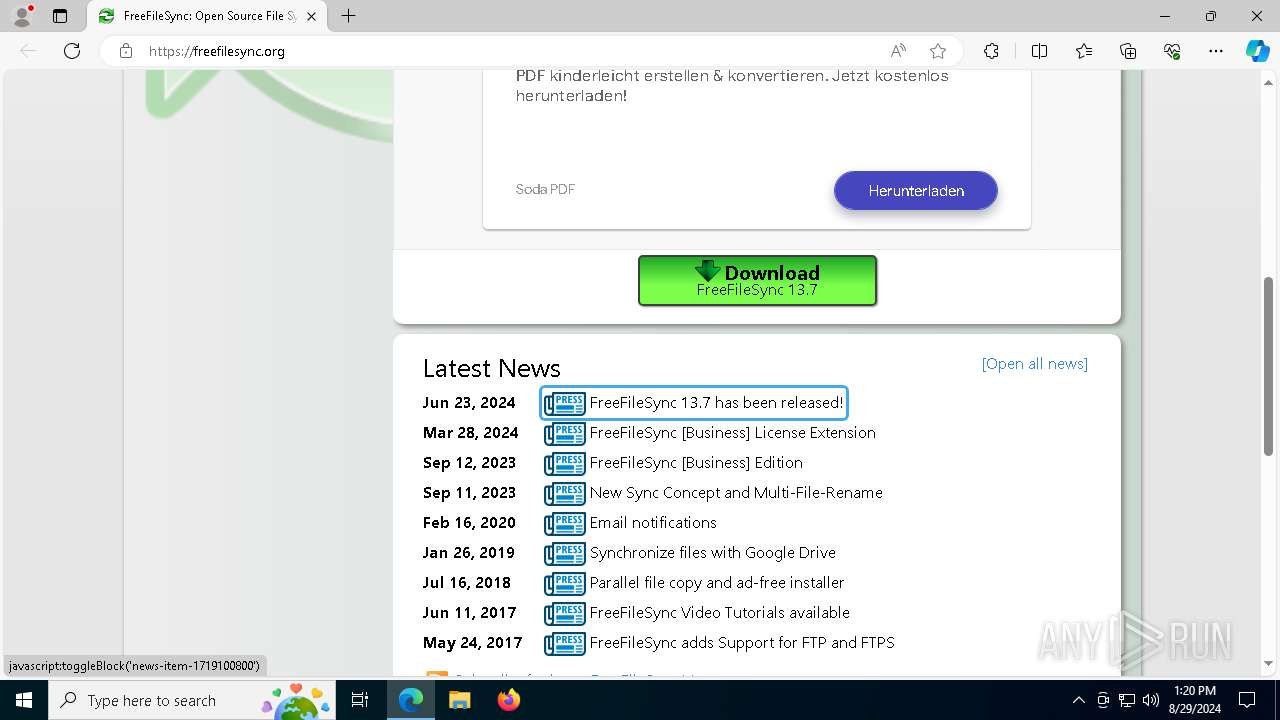Go back with the back arrow

[x=28, y=51]
